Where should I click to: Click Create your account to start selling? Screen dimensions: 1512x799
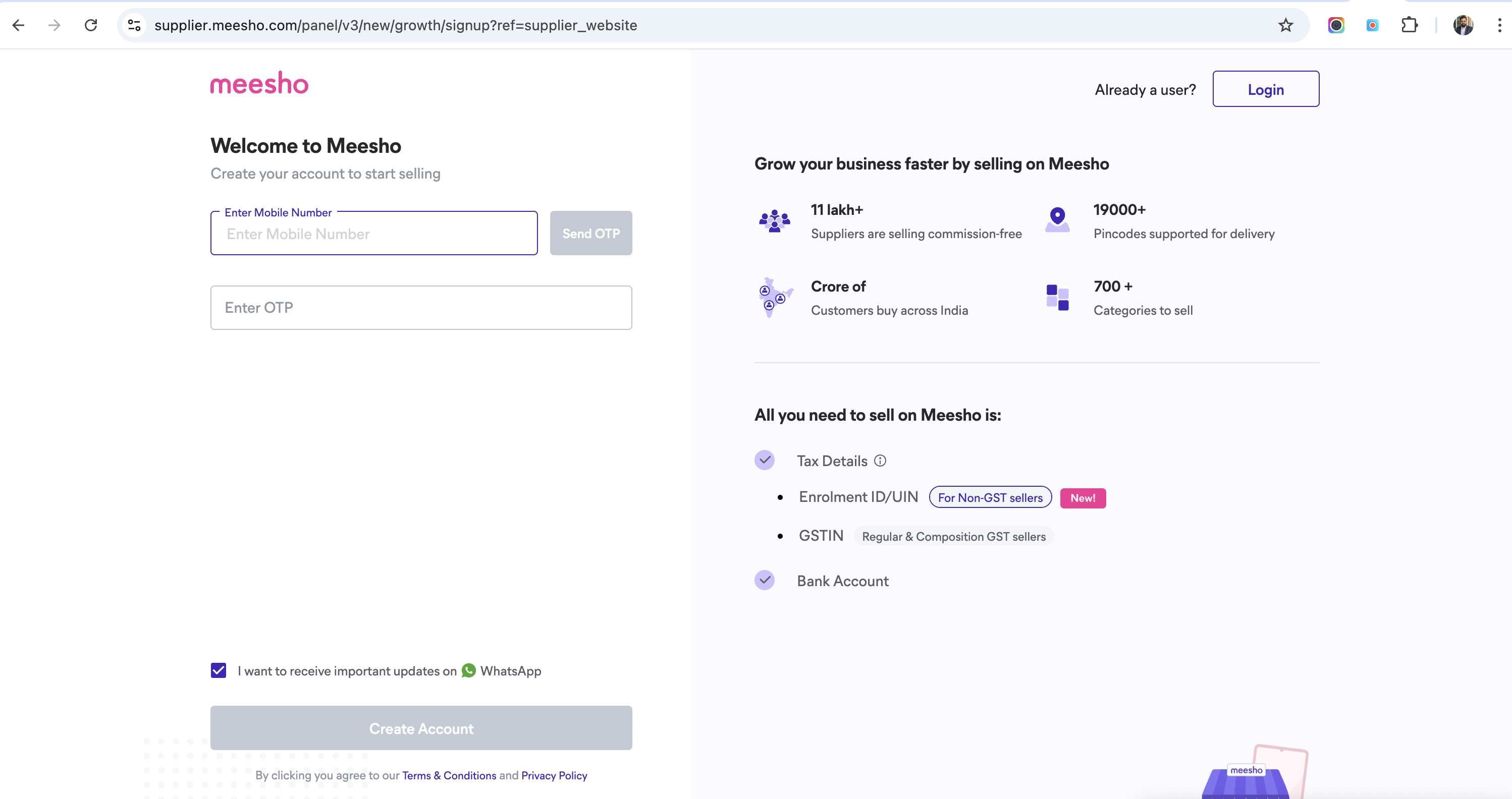(x=325, y=174)
